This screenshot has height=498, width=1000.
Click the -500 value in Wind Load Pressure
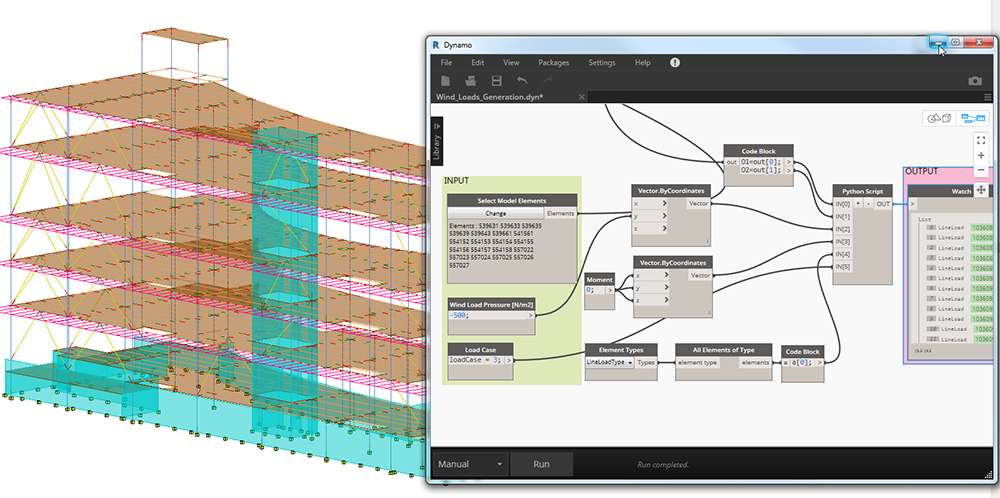point(458,314)
